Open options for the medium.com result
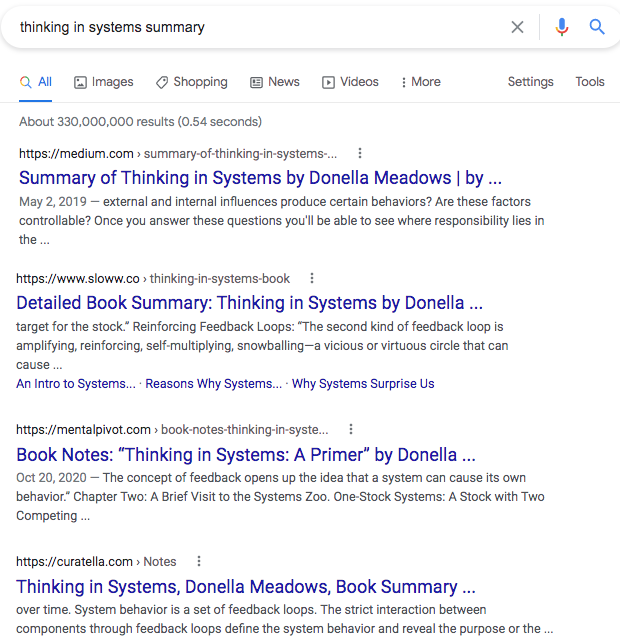The image size is (620, 641). [360, 153]
